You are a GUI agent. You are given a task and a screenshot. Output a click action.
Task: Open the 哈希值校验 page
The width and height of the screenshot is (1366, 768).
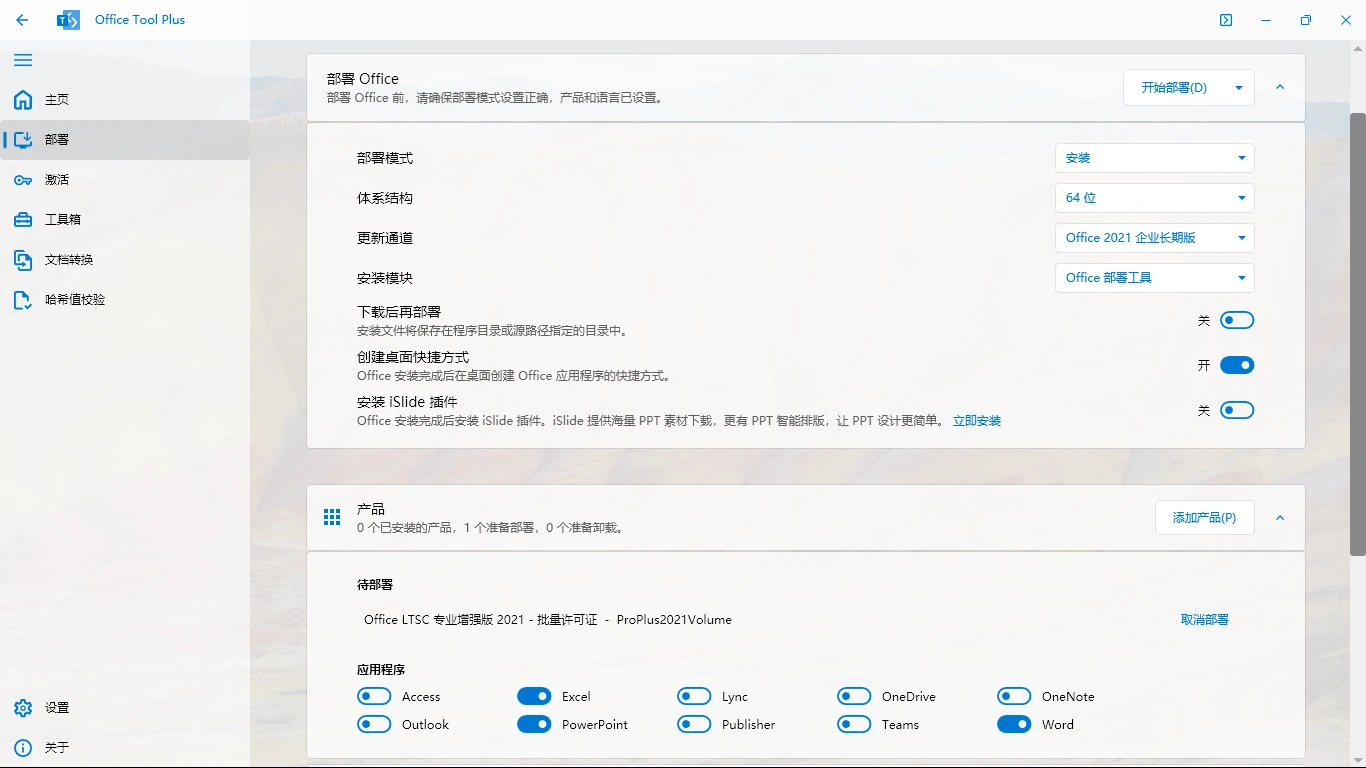click(125, 300)
